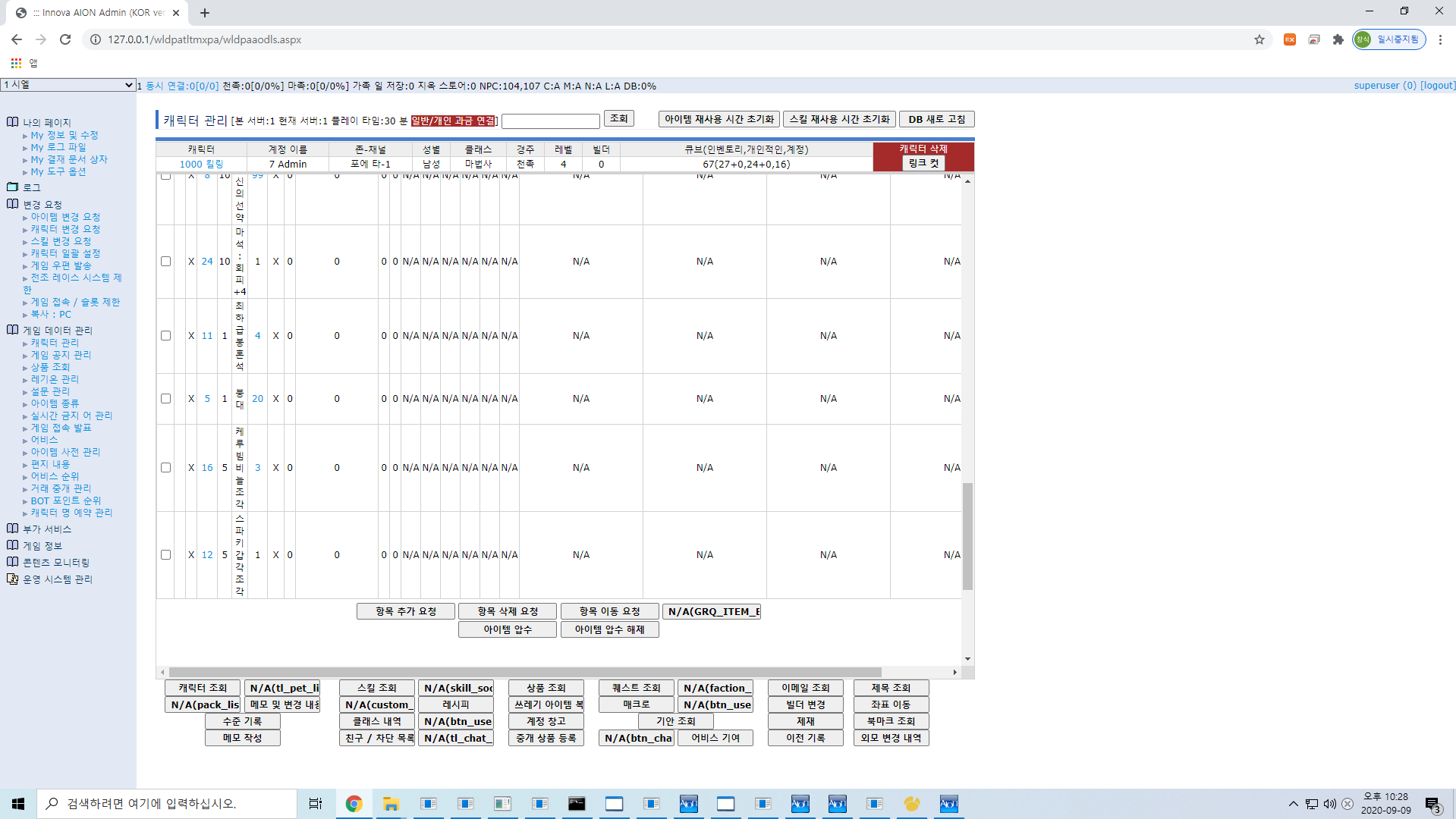Click the 좌표 이동 button
Image resolution: width=1456 pixels, height=819 pixels.
pyautogui.click(x=891, y=704)
